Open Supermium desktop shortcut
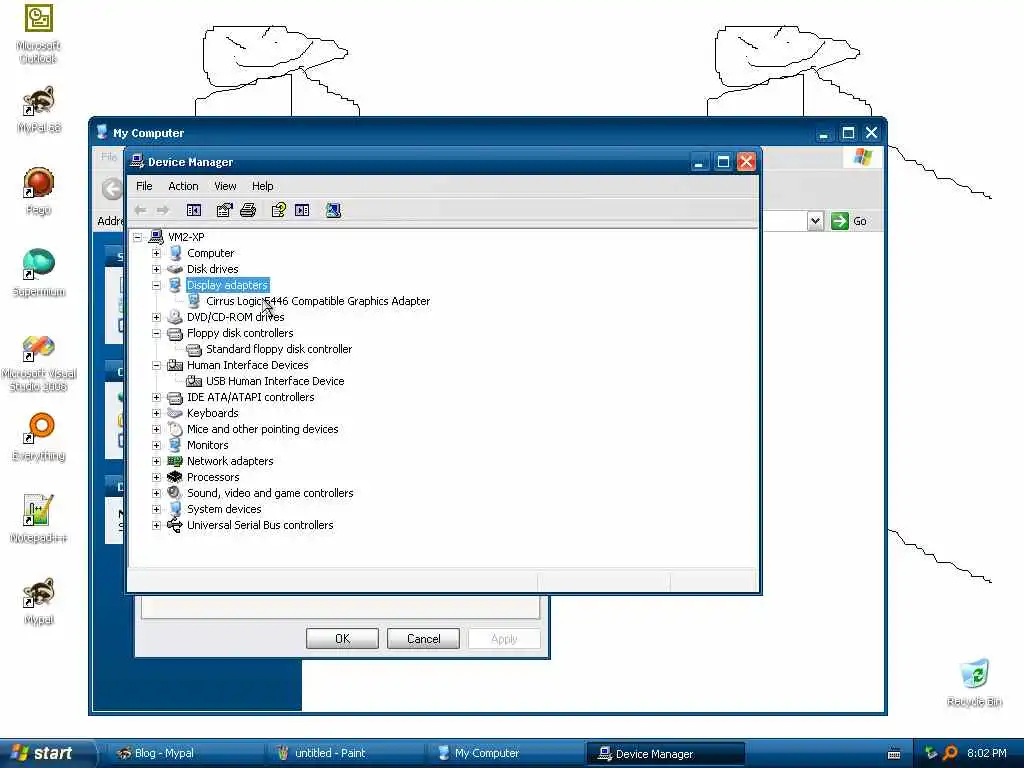Viewport: 1024px width, 768px height. tap(39, 273)
